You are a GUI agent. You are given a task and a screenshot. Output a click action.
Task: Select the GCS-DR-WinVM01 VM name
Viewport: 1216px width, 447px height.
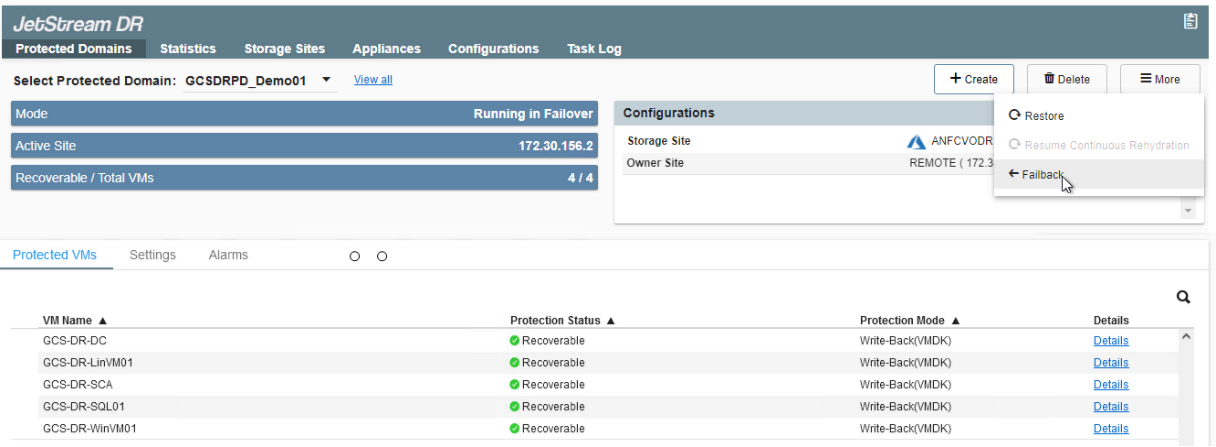point(89,429)
